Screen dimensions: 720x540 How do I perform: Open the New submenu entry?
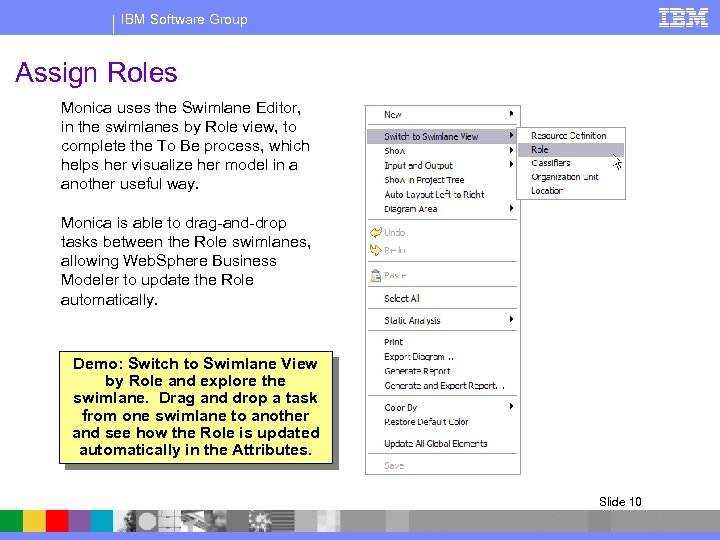443,114
